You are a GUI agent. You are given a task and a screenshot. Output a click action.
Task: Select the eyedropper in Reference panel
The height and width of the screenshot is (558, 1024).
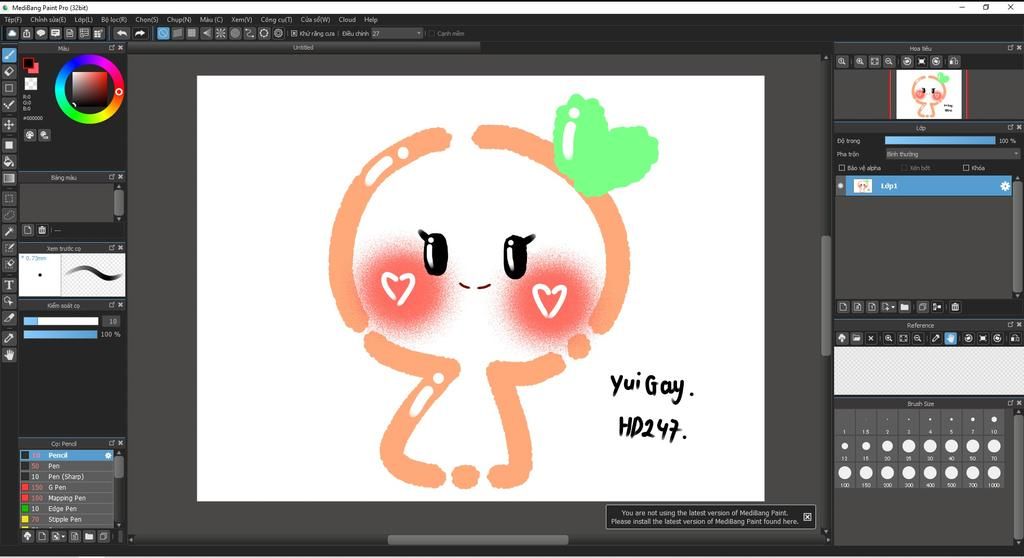(x=936, y=338)
